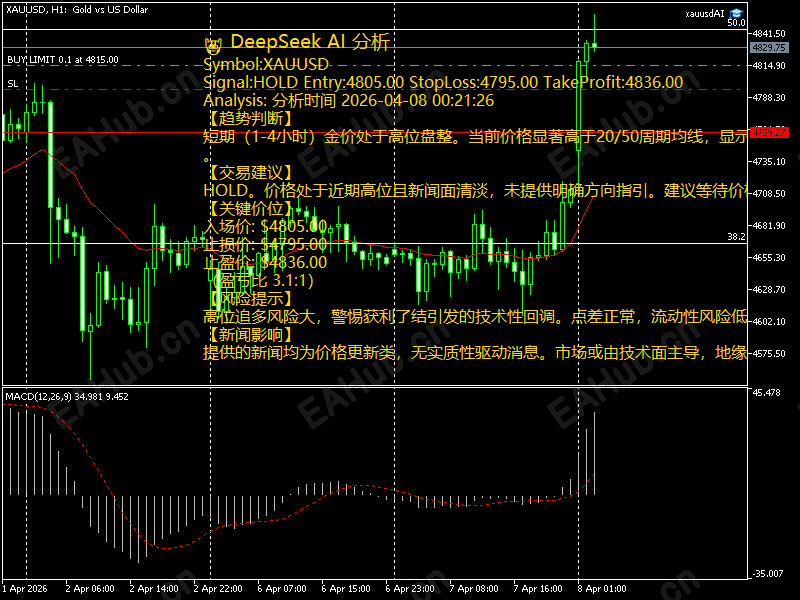
Task: Click the 2 Apr 06:00 time label
Action: tap(90, 589)
